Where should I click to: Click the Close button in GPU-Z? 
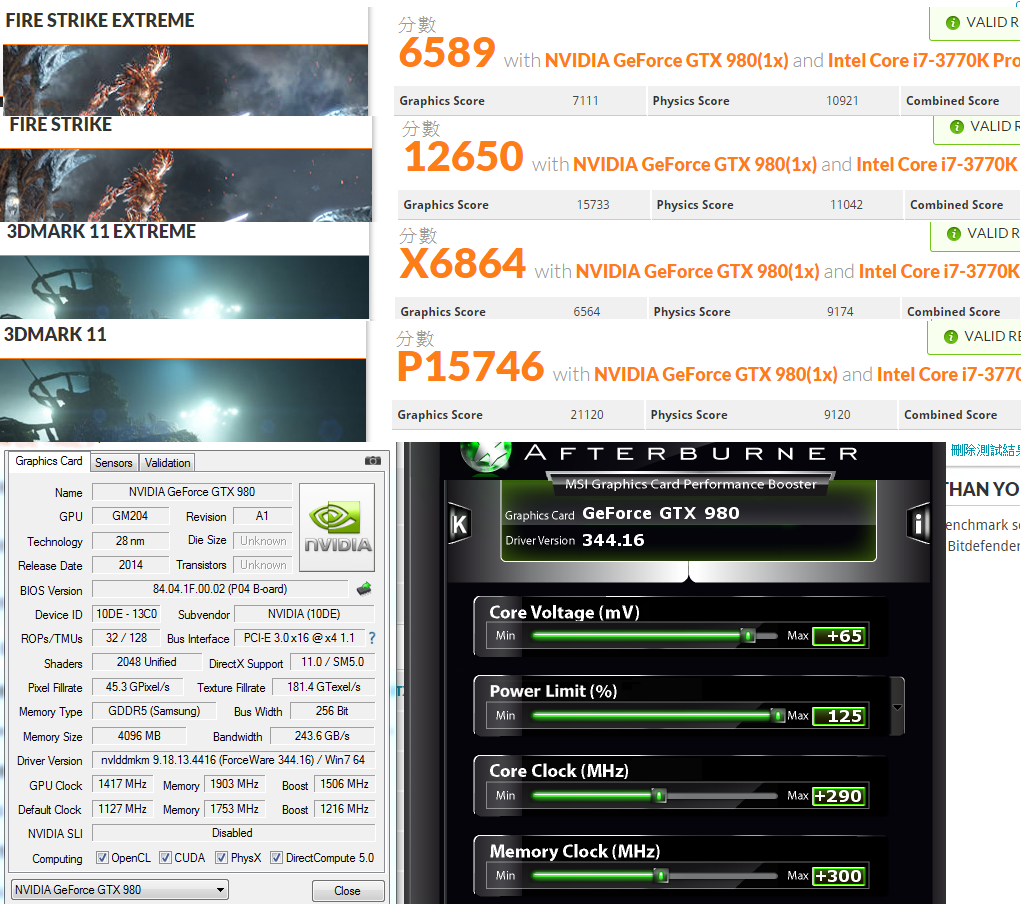[348, 890]
